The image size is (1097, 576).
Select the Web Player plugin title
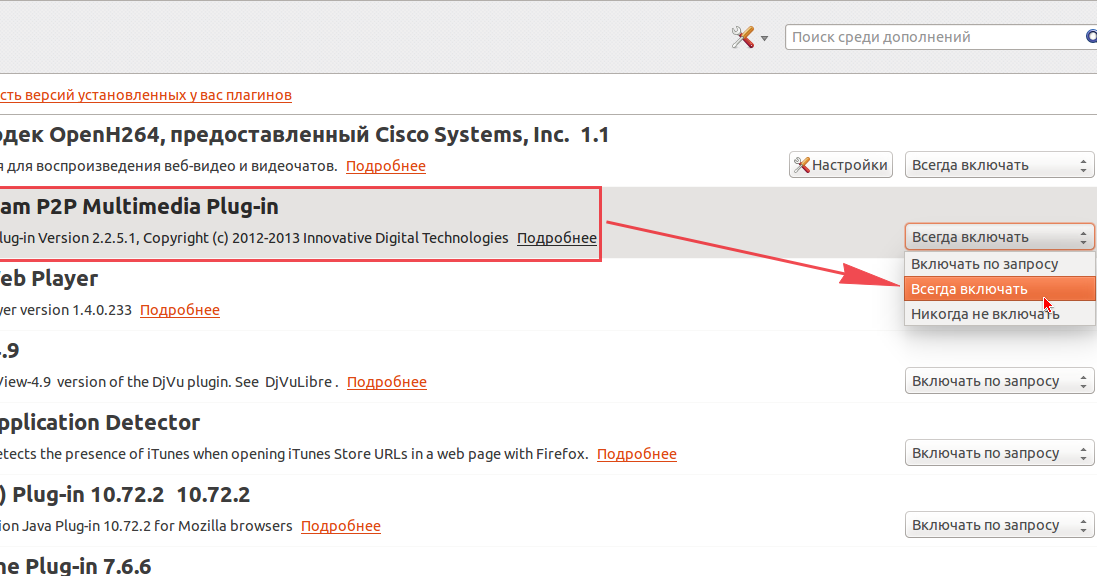[49, 279]
